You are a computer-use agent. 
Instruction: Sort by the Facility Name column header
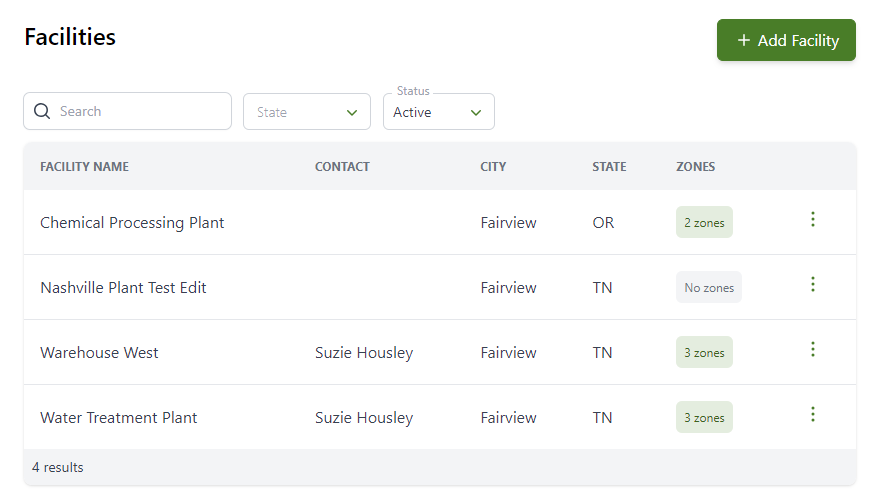click(x=84, y=166)
